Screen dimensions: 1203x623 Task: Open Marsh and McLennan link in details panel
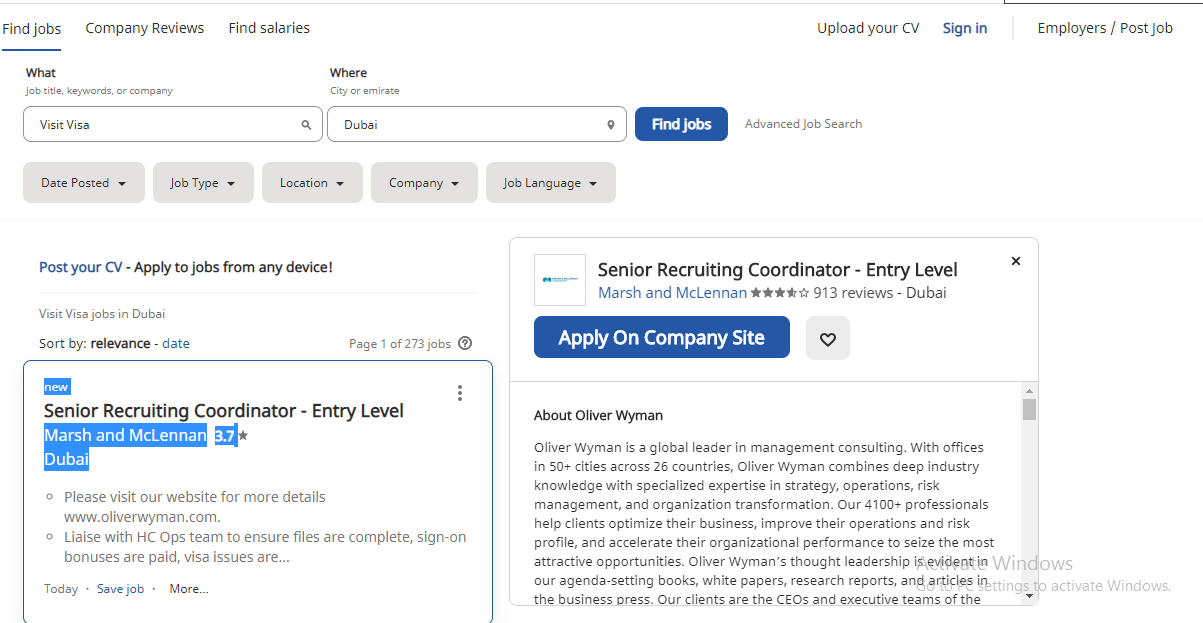[672, 293]
